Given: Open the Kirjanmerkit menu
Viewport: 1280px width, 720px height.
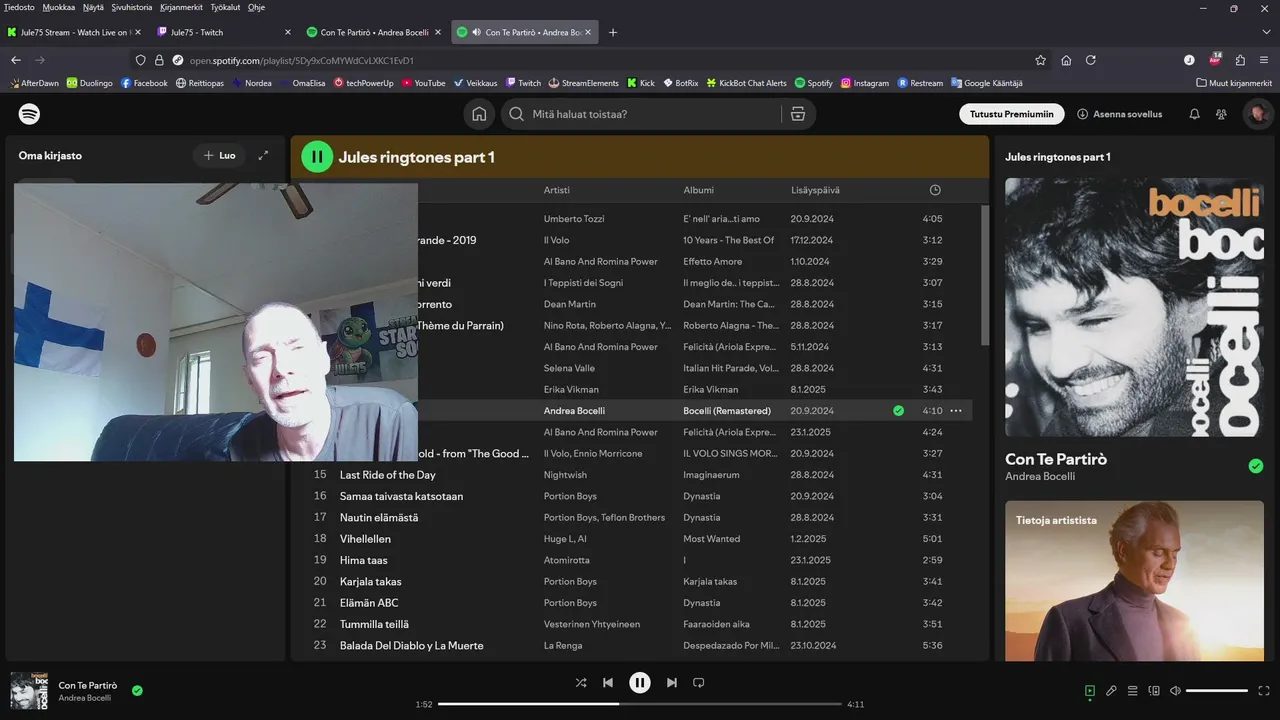Looking at the screenshot, I should point(180,7).
